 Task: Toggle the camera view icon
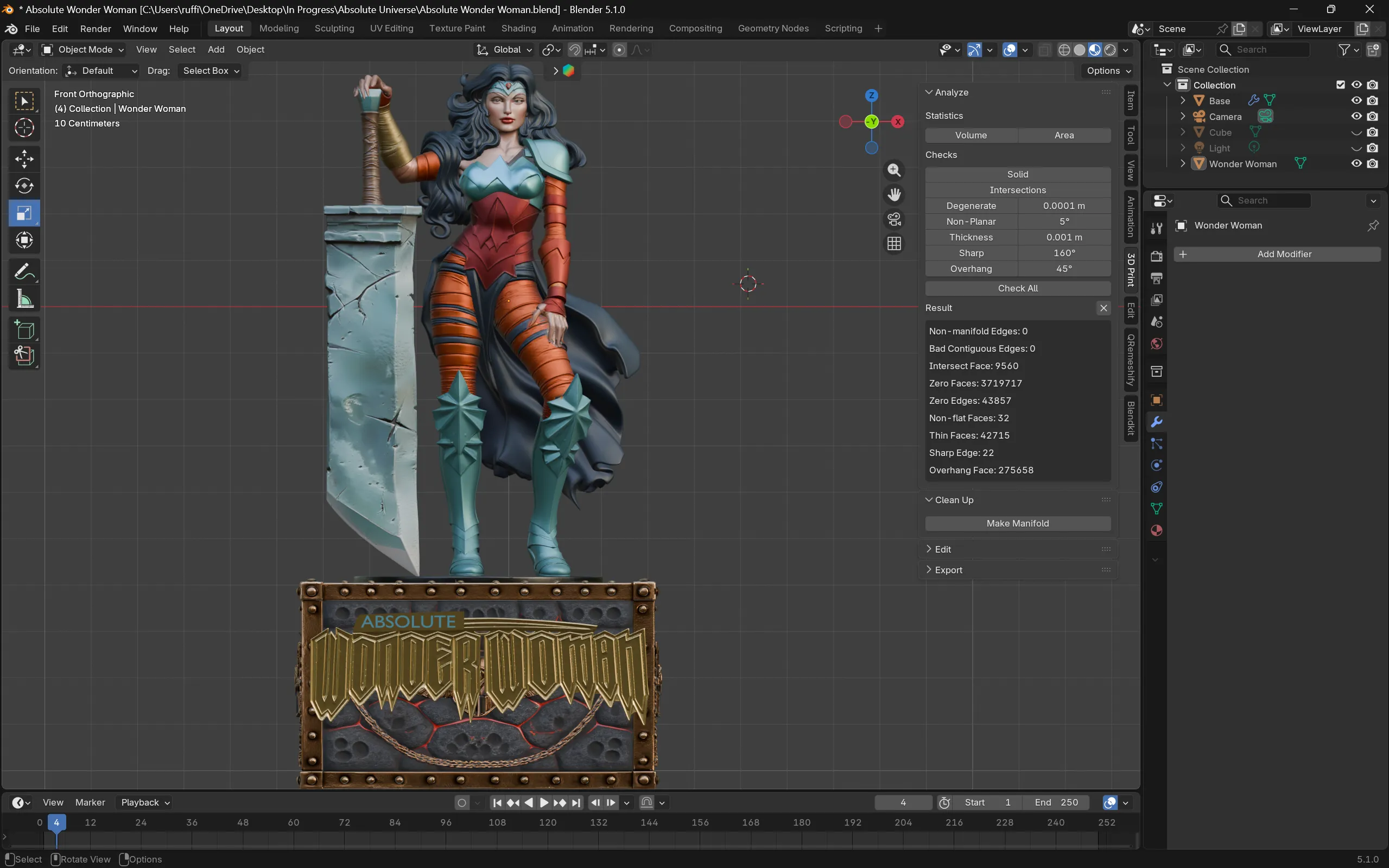pyautogui.click(x=893, y=219)
